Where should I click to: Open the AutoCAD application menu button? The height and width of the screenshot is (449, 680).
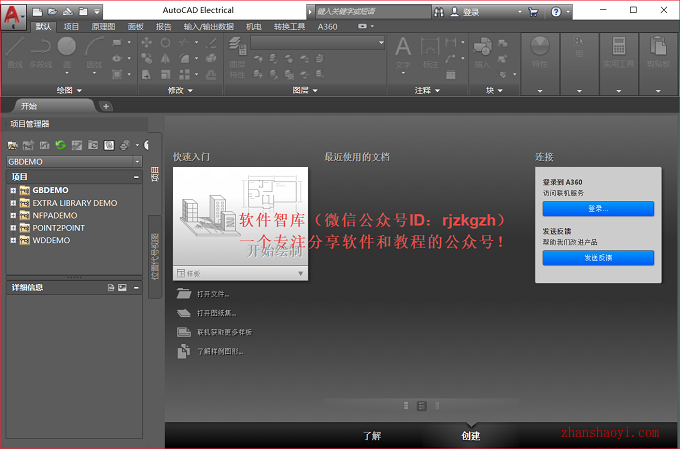click(x=13, y=16)
